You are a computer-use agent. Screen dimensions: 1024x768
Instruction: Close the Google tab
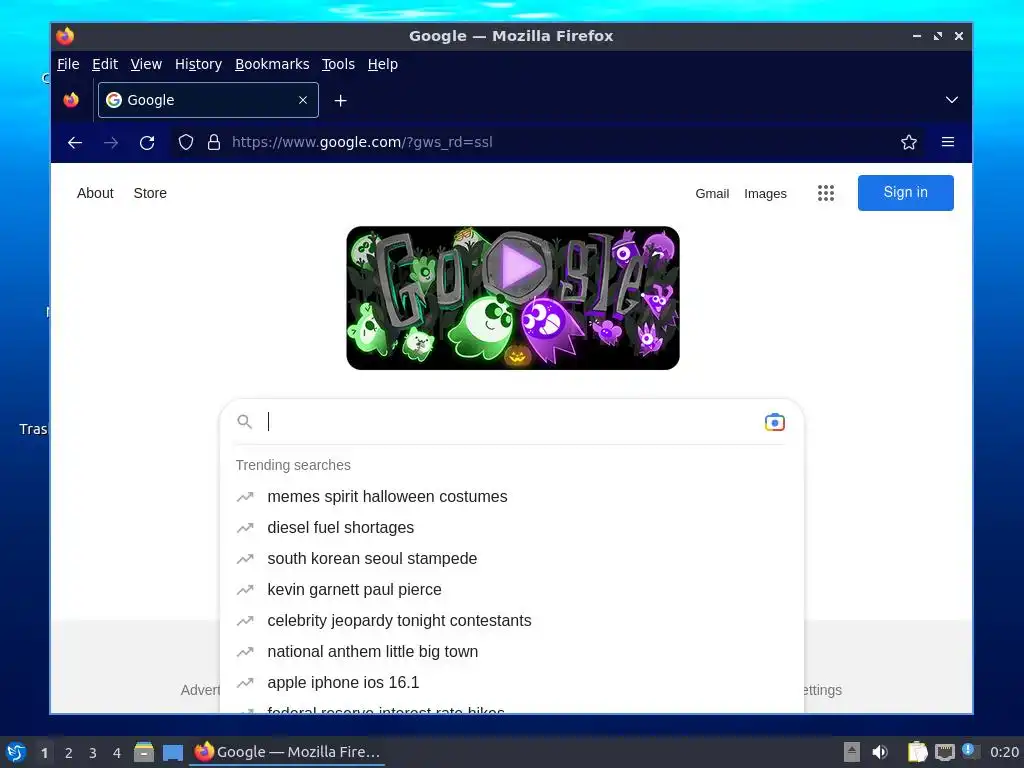(x=303, y=100)
